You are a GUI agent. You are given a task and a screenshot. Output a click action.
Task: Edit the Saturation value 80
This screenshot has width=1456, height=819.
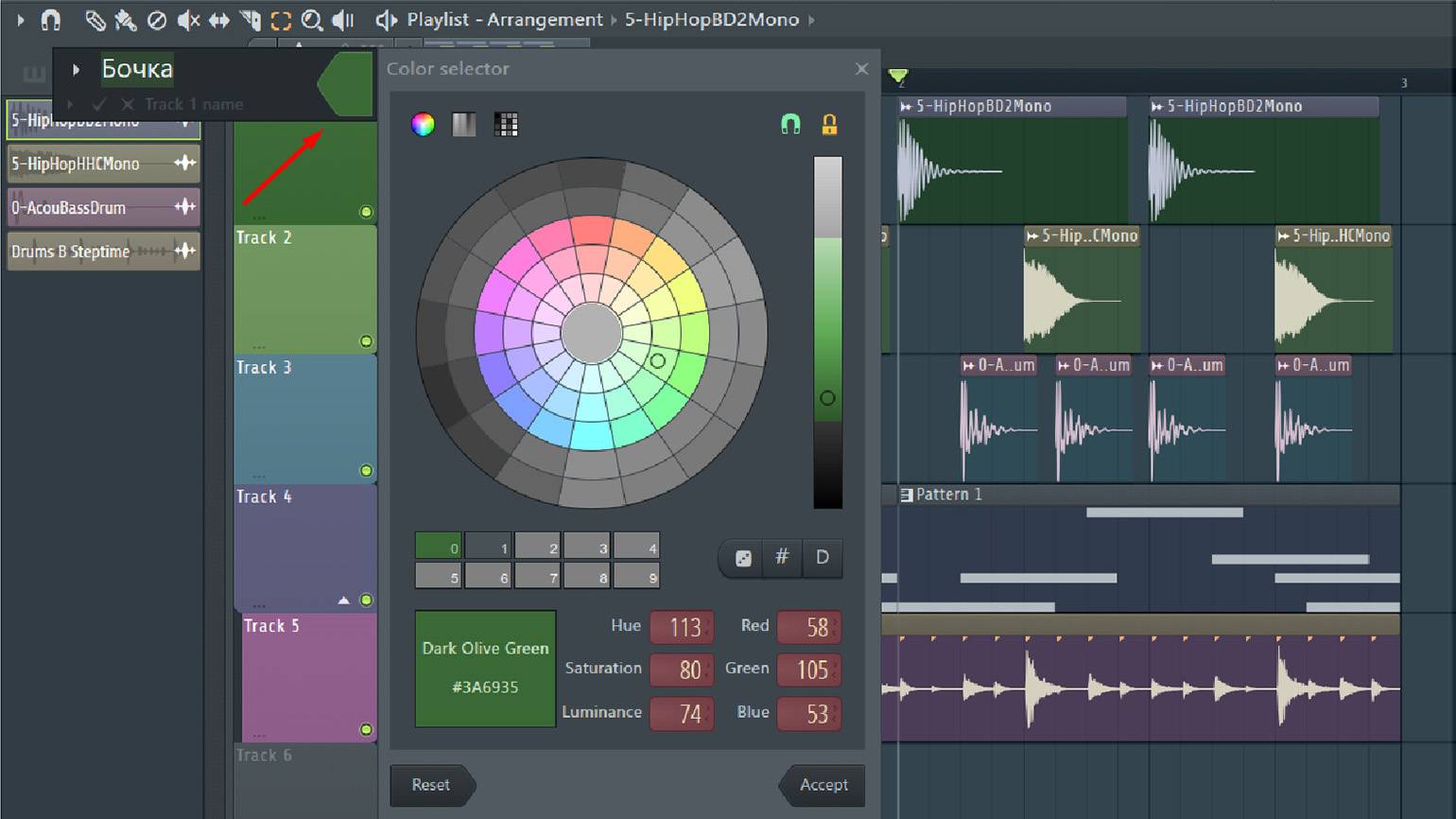(x=682, y=670)
